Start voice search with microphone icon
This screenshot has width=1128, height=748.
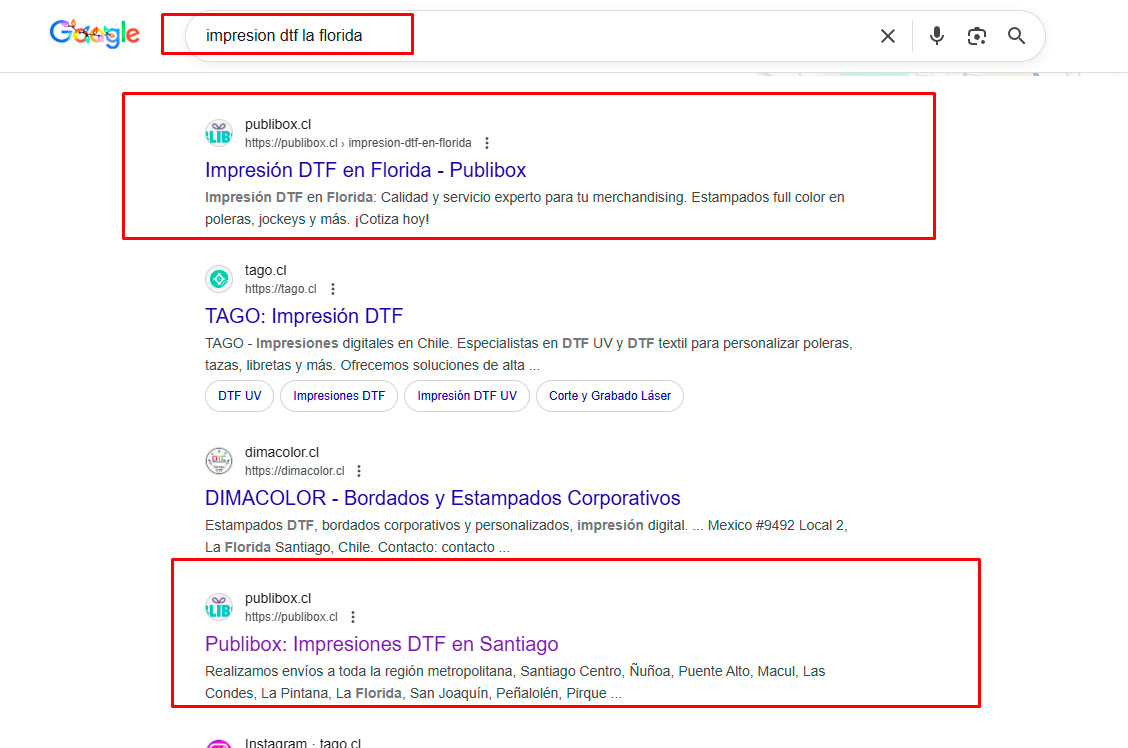coord(936,36)
